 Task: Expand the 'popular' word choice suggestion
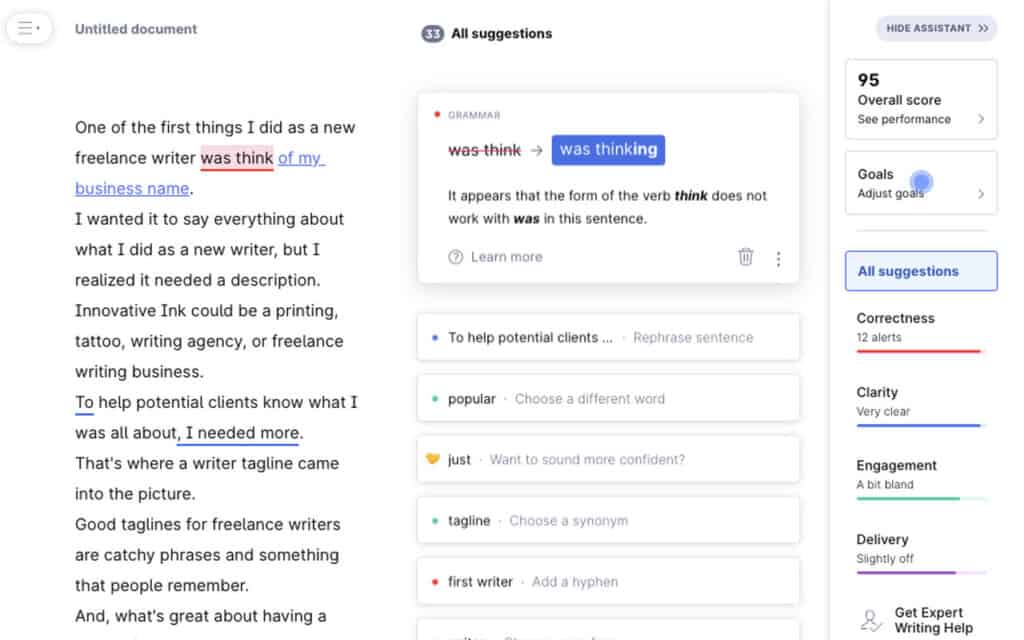[x=608, y=398]
